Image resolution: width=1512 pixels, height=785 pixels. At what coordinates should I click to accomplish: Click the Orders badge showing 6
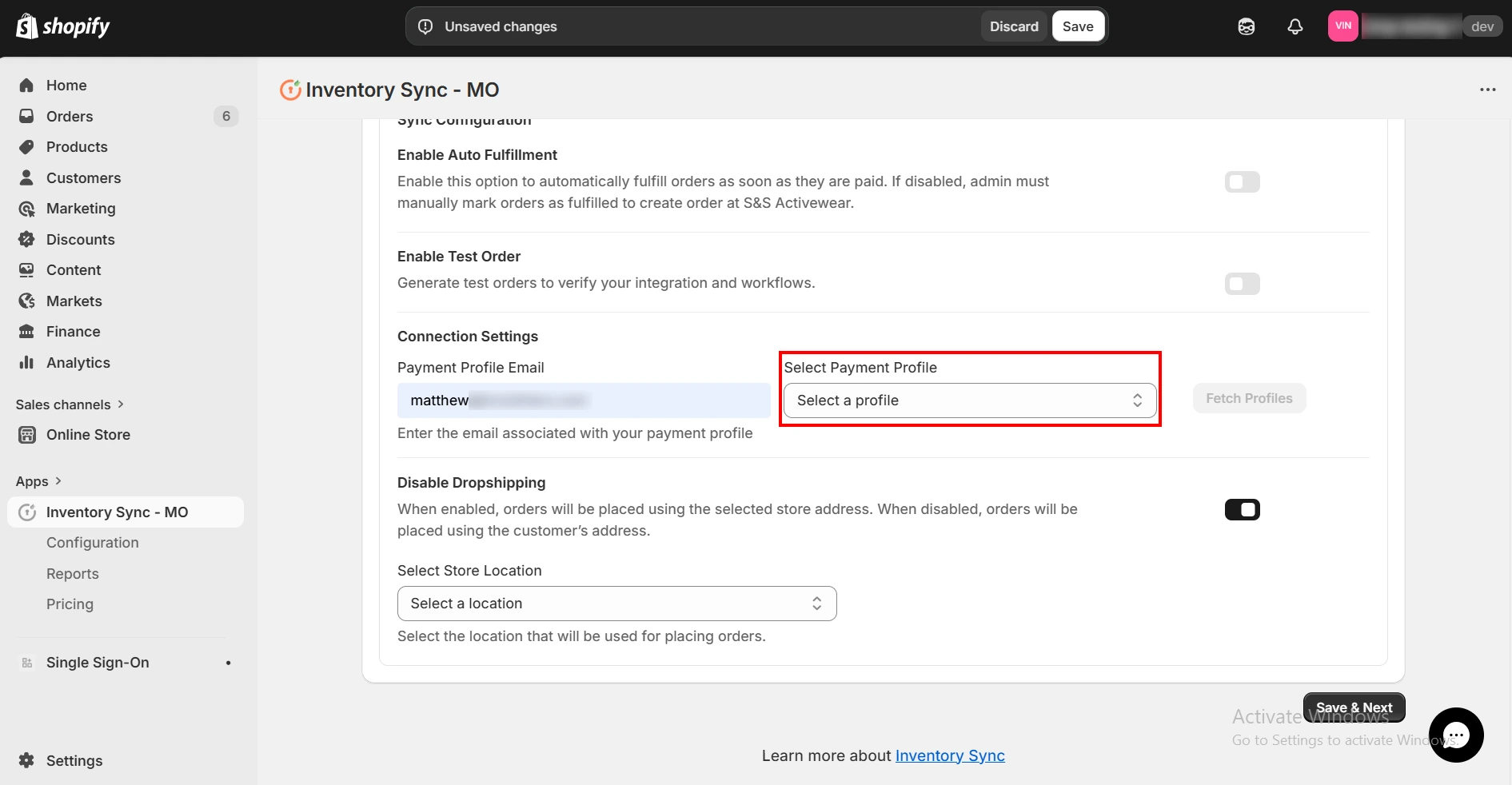point(225,116)
